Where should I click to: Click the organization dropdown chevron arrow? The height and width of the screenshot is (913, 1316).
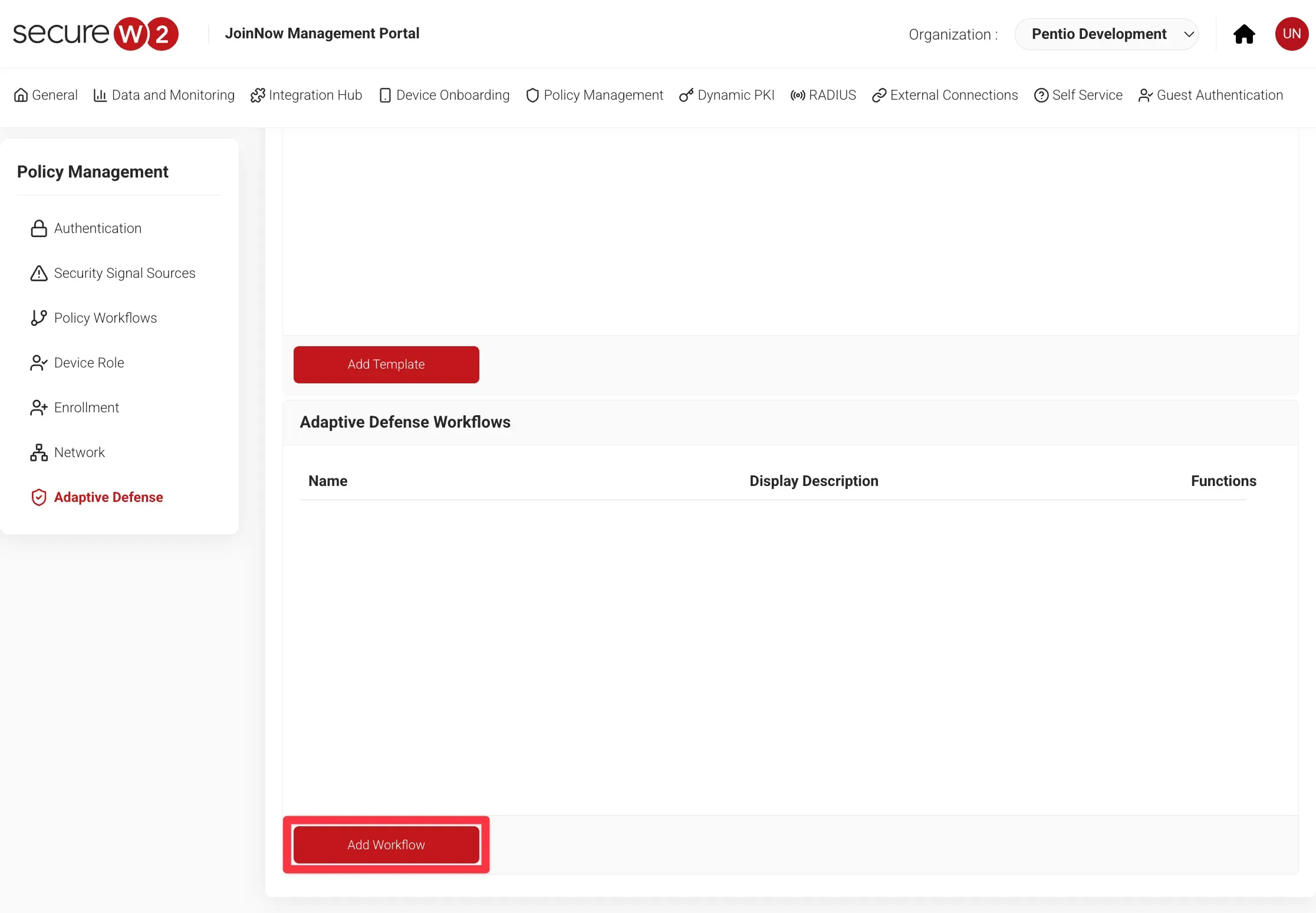tap(1189, 34)
